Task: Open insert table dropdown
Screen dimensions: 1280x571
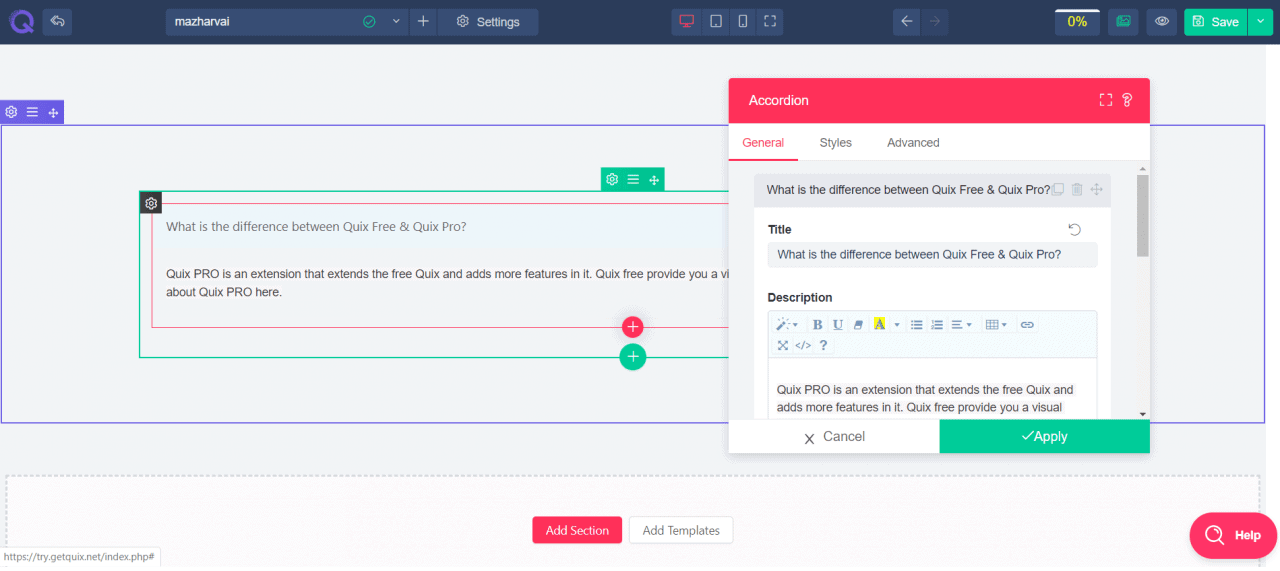Action: (996, 325)
